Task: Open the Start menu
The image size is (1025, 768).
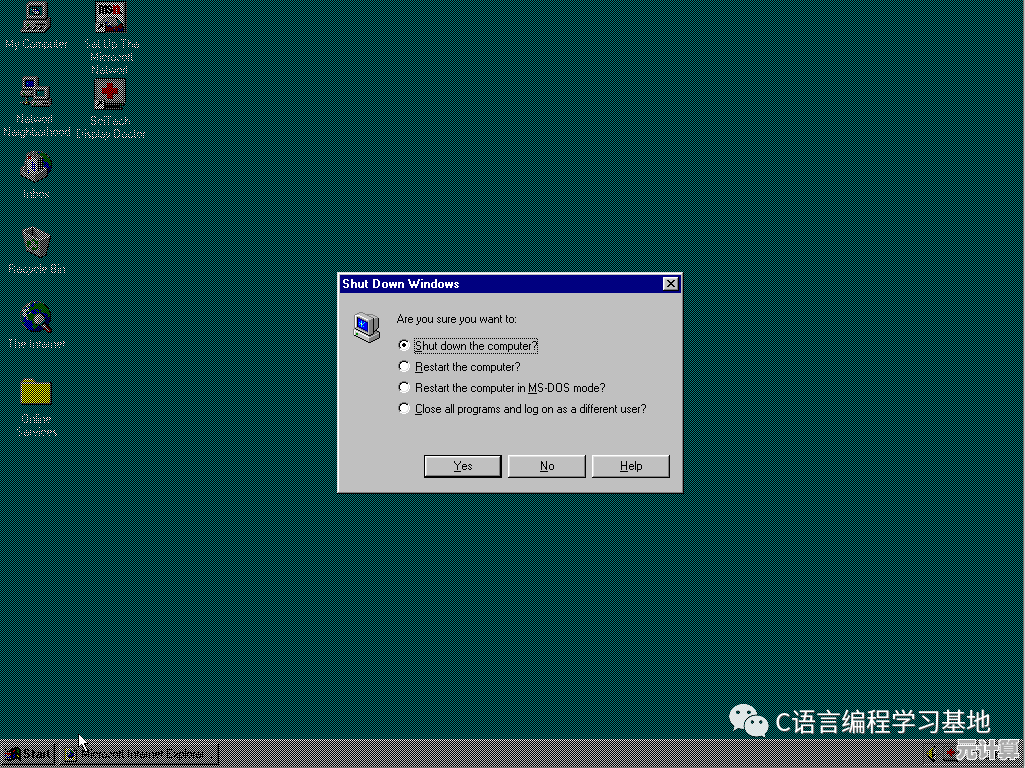Action: click(x=27, y=754)
